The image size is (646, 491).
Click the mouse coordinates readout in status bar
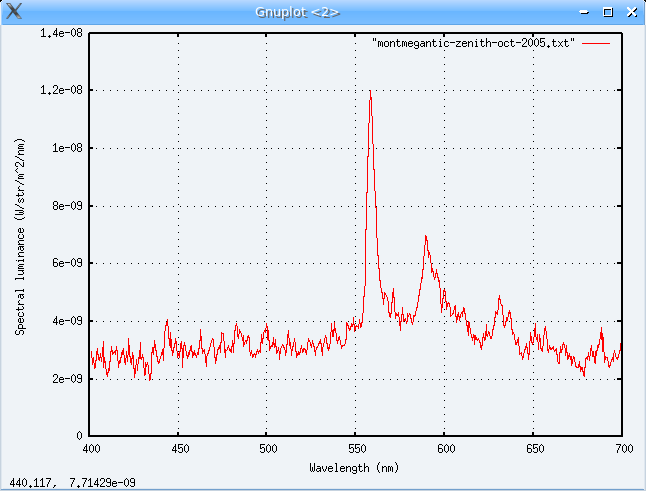pos(73,483)
